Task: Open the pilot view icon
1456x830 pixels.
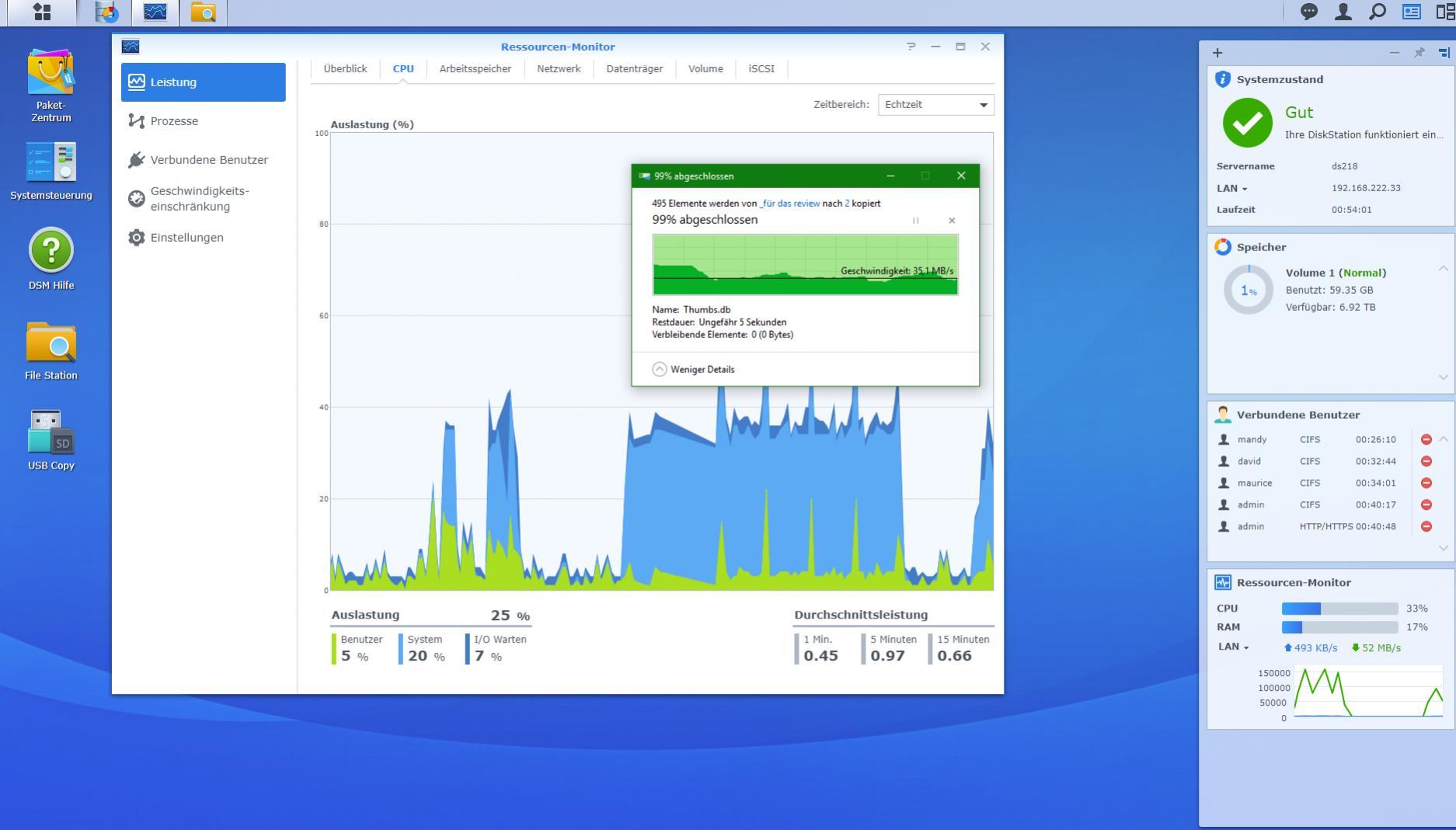Action: 1445,12
